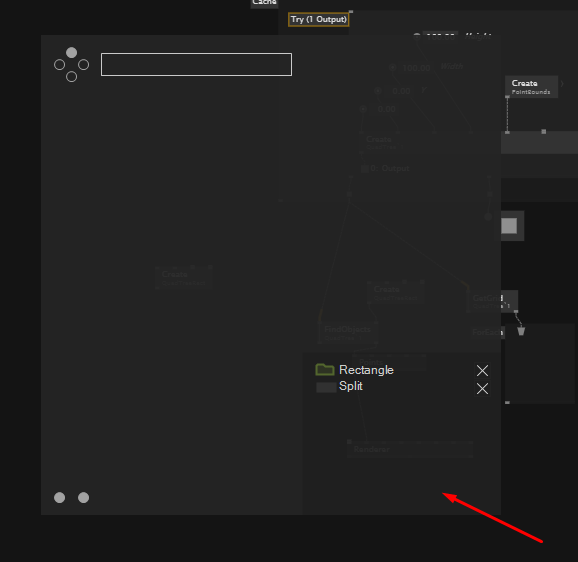
Task: Click the light gray square IOBox
Action: pyautogui.click(x=509, y=226)
